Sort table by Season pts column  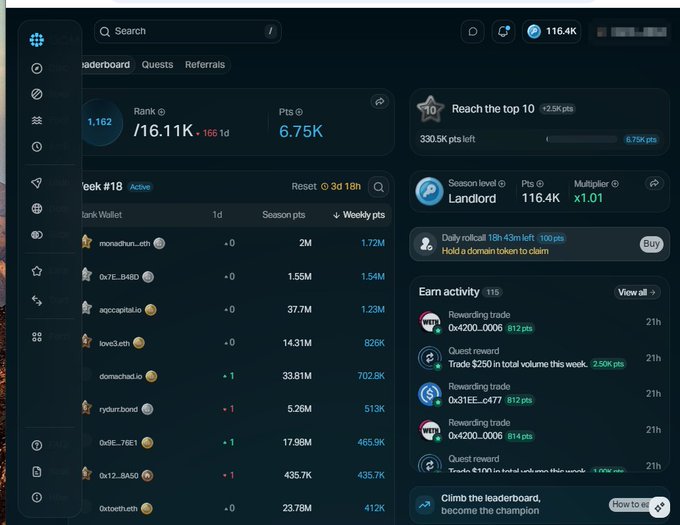284,215
